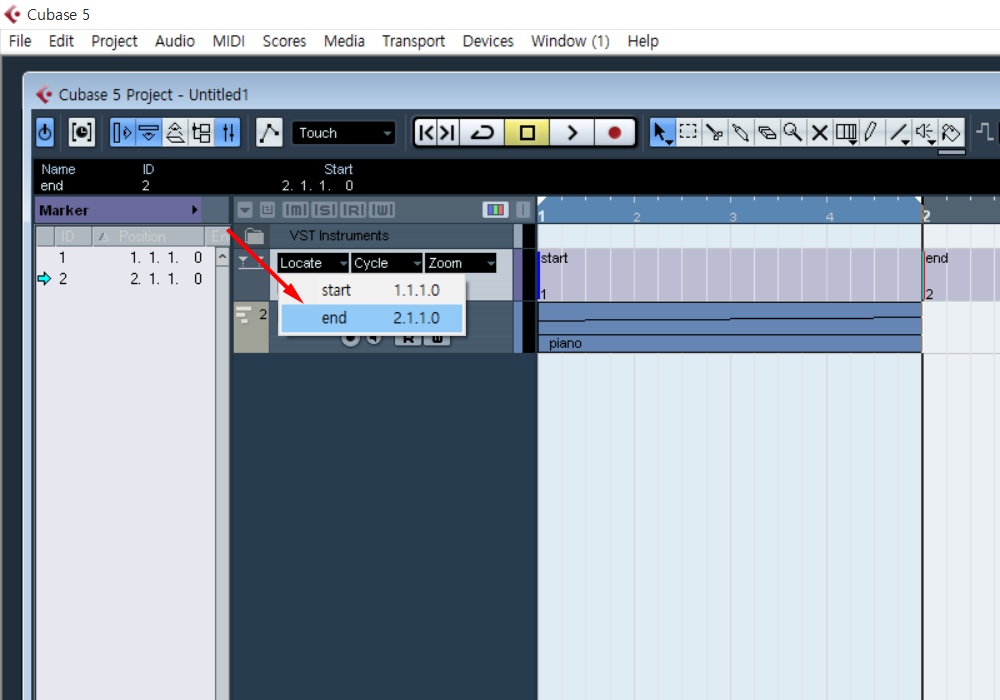Open the Edit menu

point(61,41)
